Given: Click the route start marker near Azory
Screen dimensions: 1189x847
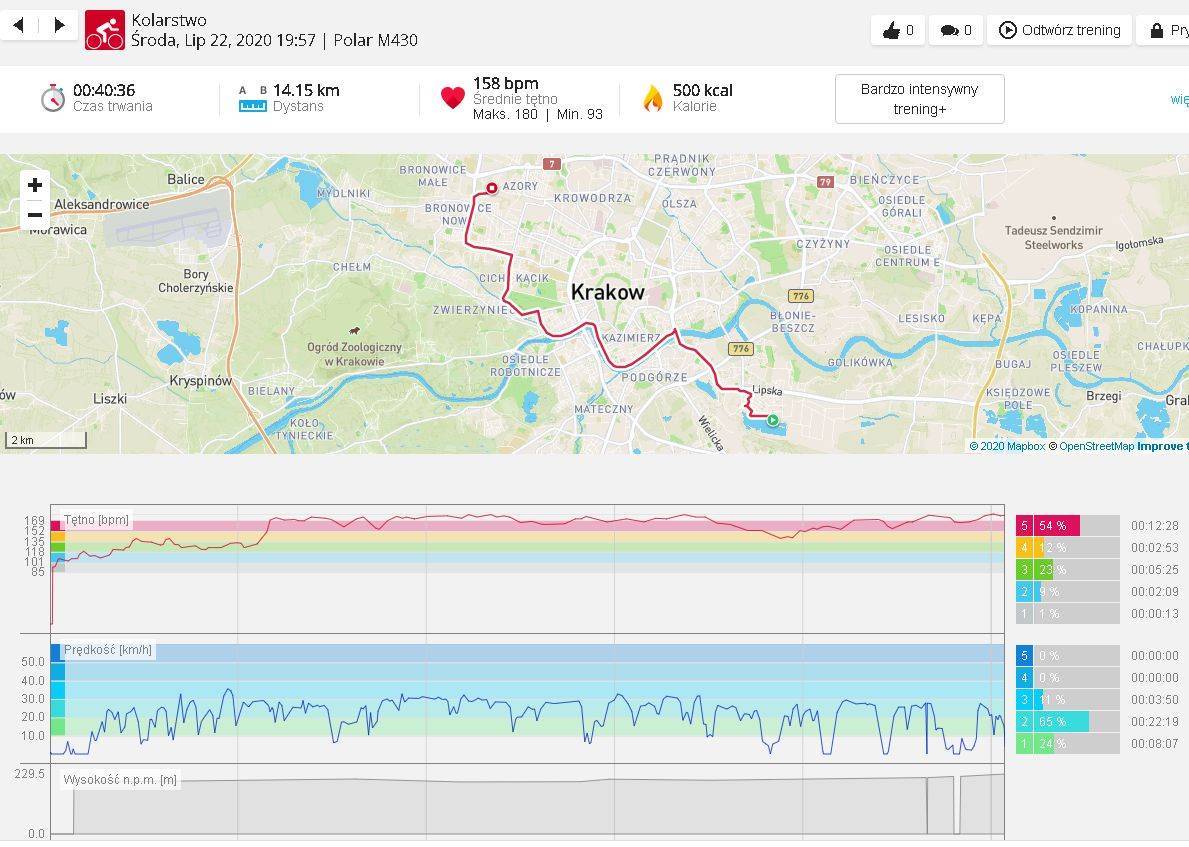Looking at the screenshot, I should 492,188.
